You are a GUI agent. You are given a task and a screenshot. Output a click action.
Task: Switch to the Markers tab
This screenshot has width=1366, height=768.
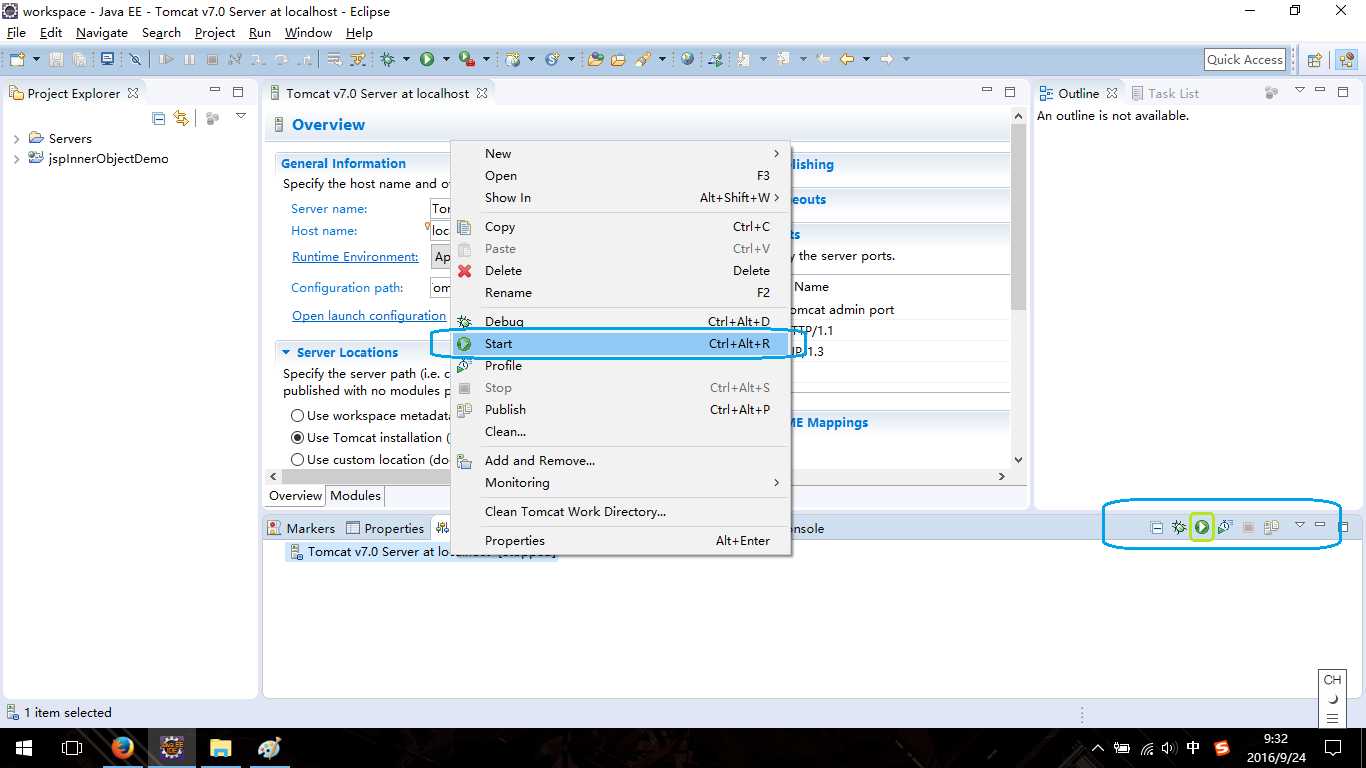tap(302, 528)
